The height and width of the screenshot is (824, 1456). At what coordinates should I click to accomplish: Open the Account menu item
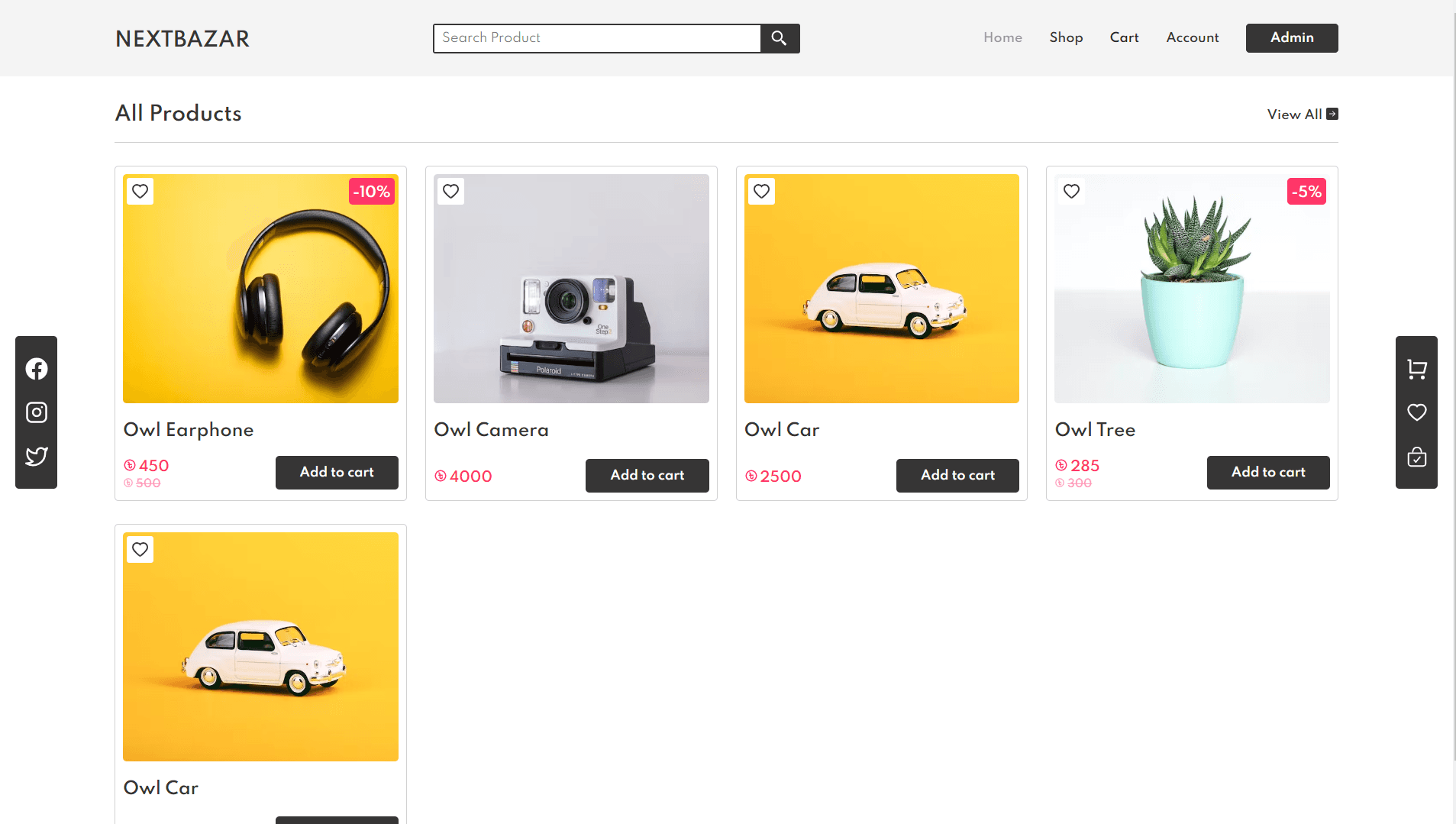click(x=1192, y=37)
